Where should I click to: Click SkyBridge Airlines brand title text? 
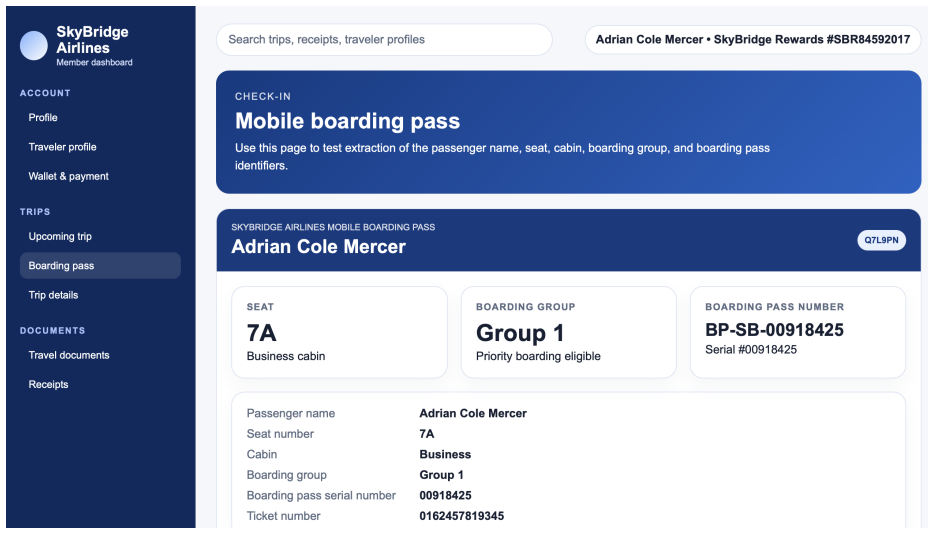point(92,40)
